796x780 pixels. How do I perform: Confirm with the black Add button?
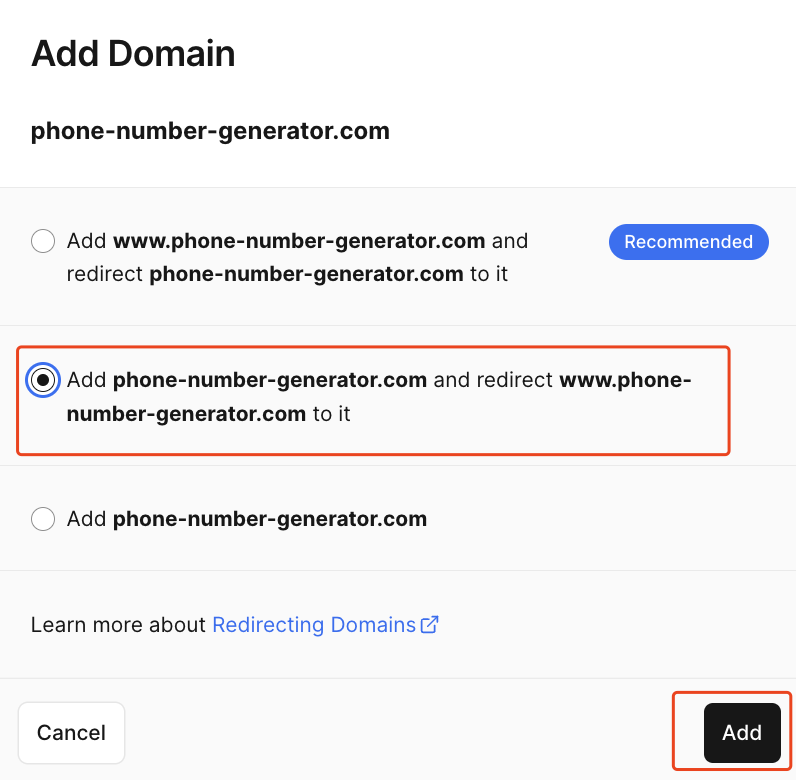point(741,733)
